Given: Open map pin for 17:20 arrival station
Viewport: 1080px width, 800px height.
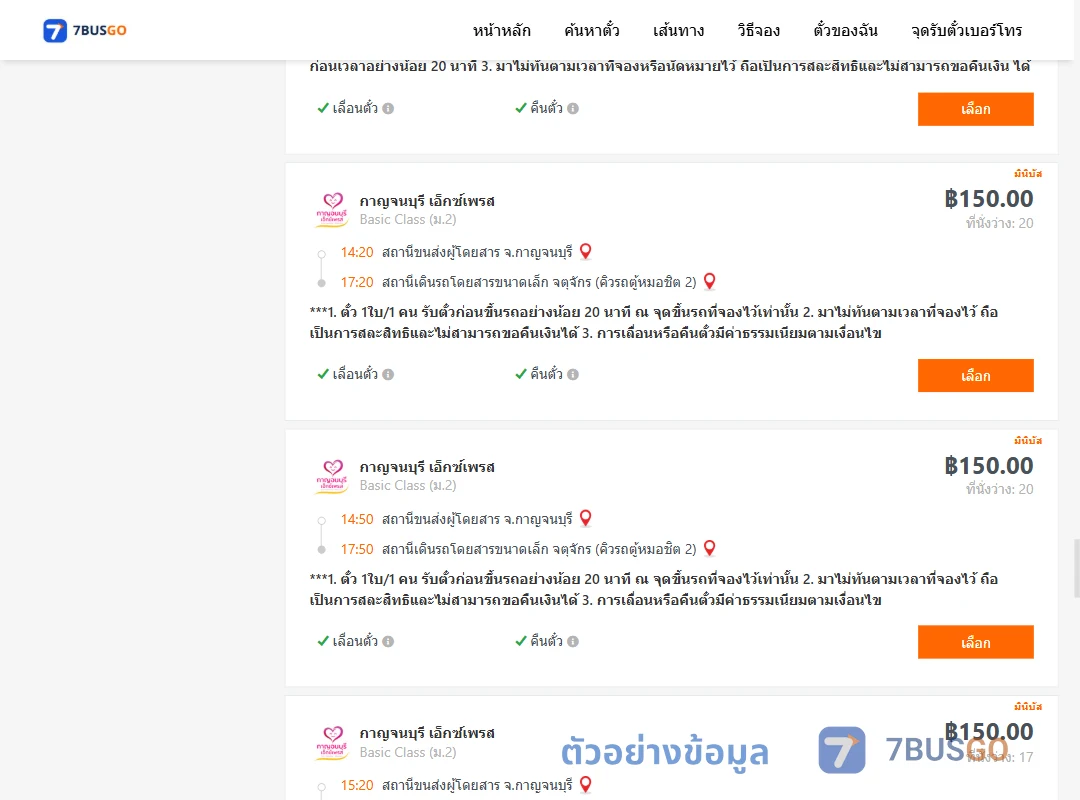Looking at the screenshot, I should [x=709, y=281].
